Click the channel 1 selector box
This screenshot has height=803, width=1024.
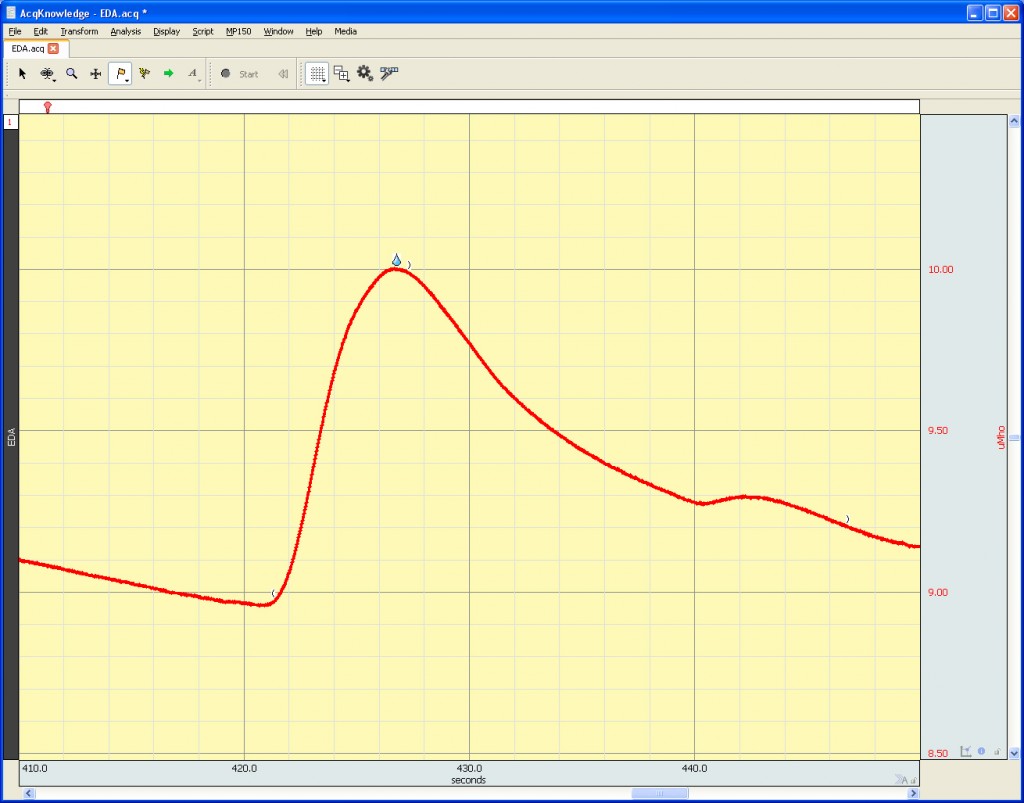(x=10, y=122)
